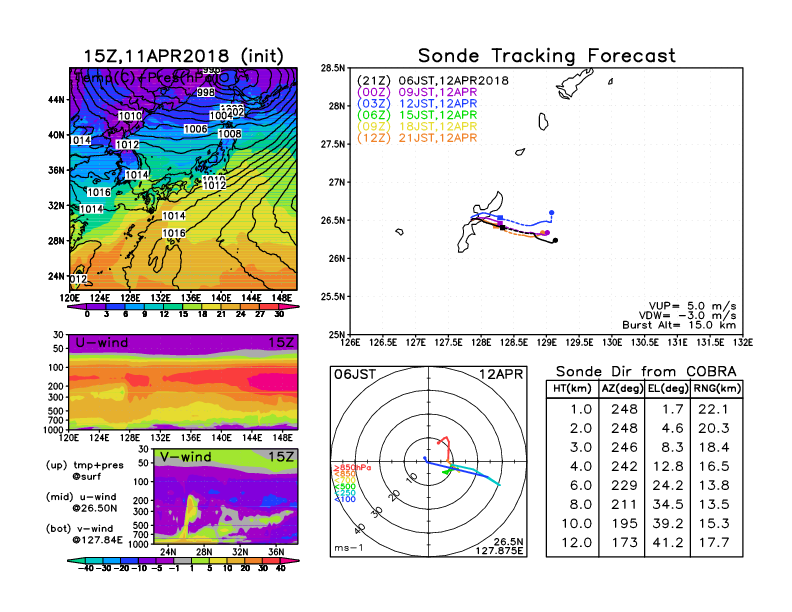
Task: Click the "12APR" label in the hodograph
Action: click(x=501, y=375)
